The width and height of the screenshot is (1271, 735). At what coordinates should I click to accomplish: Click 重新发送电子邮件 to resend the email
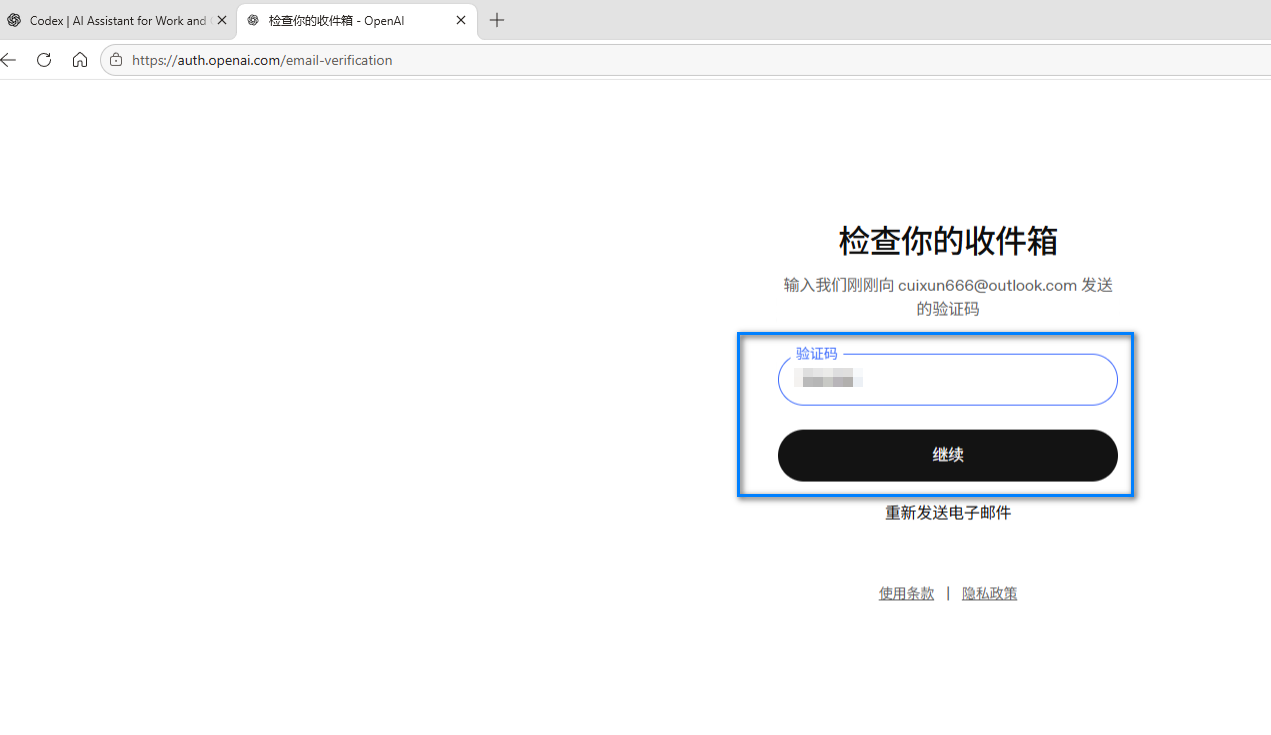948,513
